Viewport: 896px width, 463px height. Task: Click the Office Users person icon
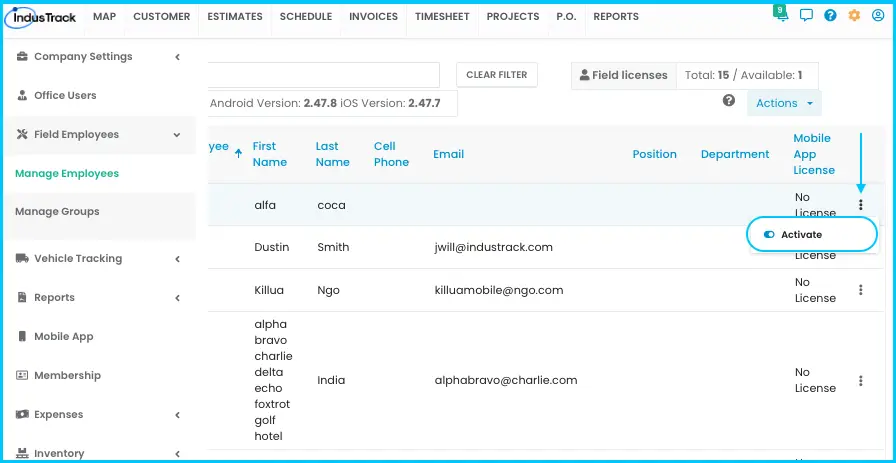coord(22,95)
